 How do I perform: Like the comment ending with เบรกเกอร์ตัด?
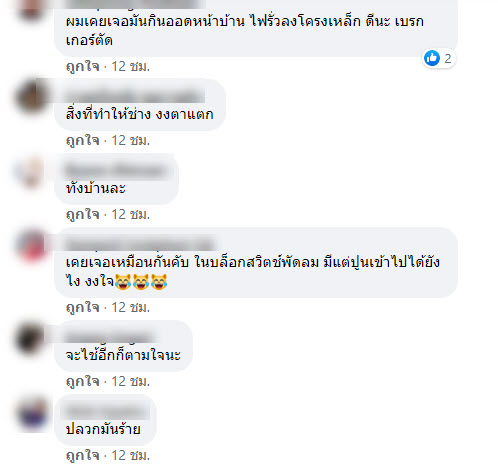(83, 67)
